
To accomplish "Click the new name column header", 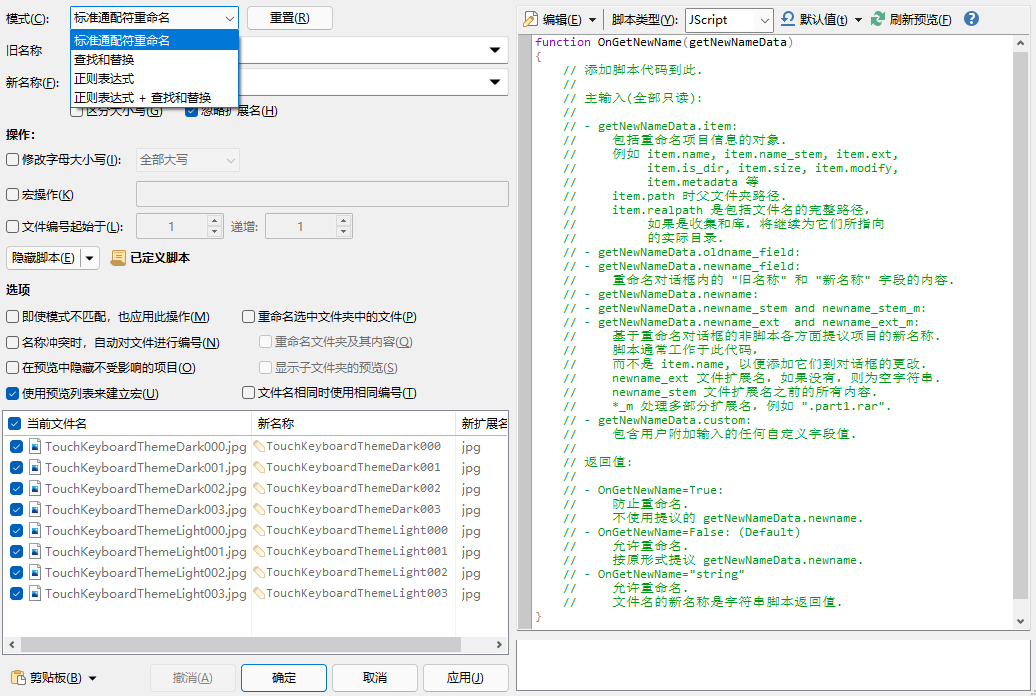I will coord(353,424).
